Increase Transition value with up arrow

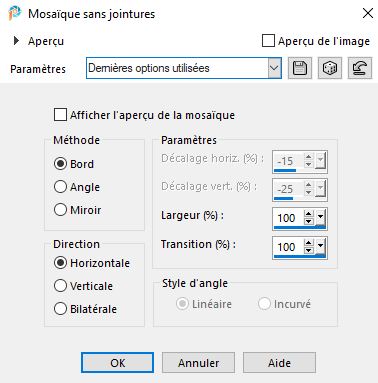[x=309, y=243]
